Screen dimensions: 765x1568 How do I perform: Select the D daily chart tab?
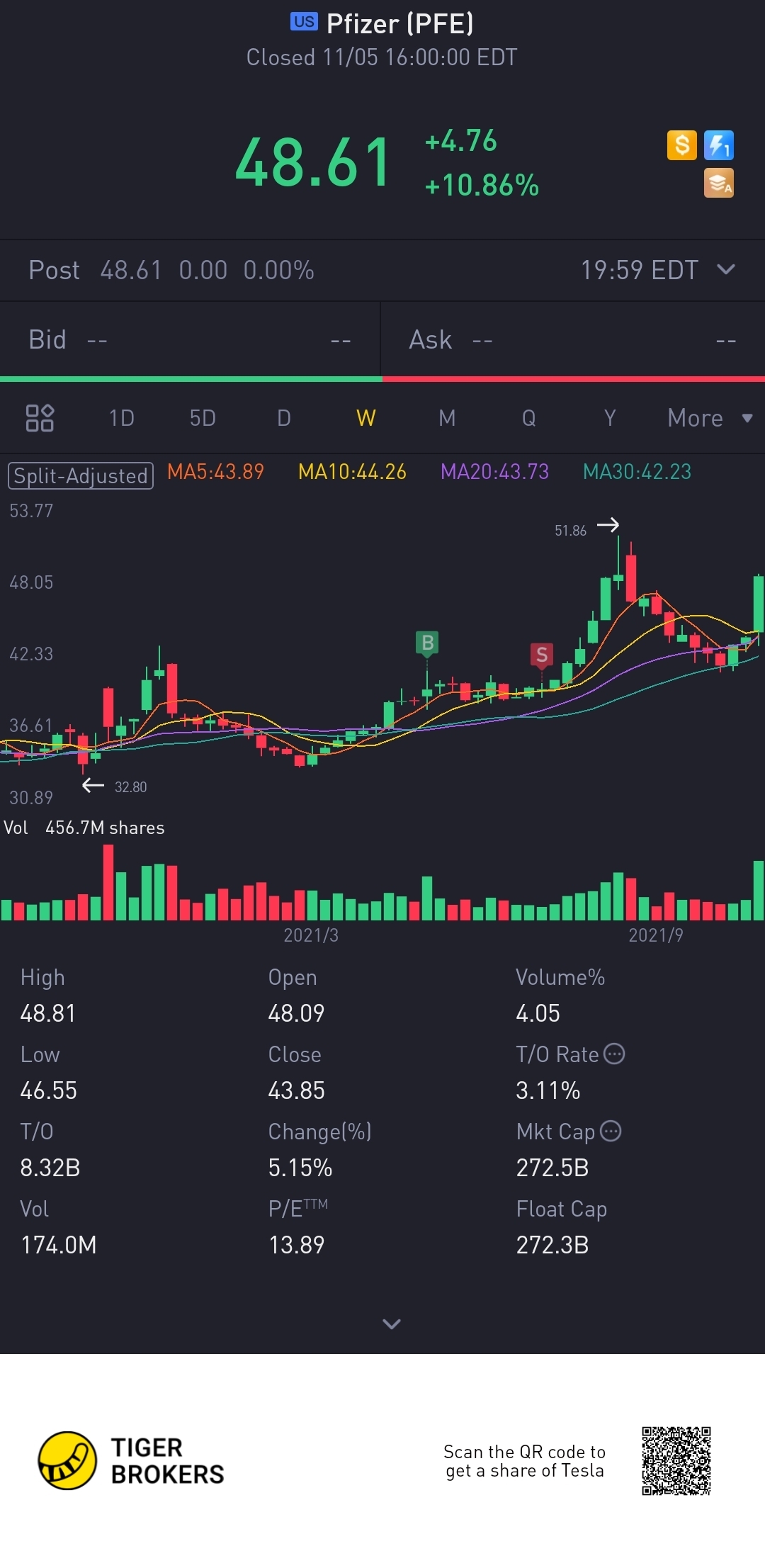point(284,418)
